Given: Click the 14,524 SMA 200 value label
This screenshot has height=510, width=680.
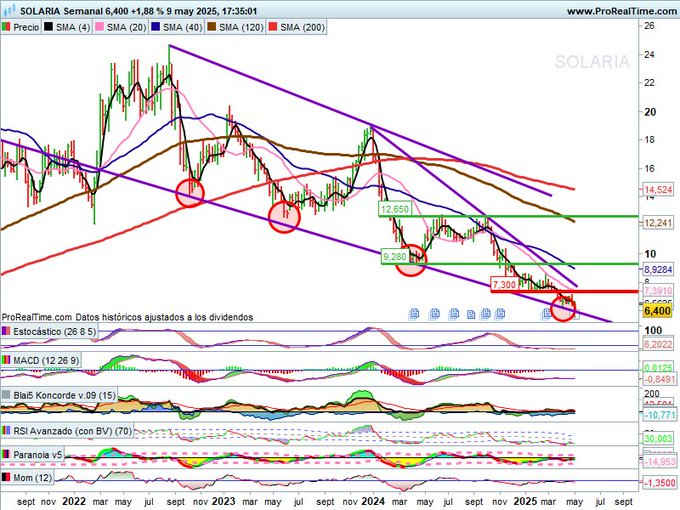Looking at the screenshot, I should click(658, 190).
